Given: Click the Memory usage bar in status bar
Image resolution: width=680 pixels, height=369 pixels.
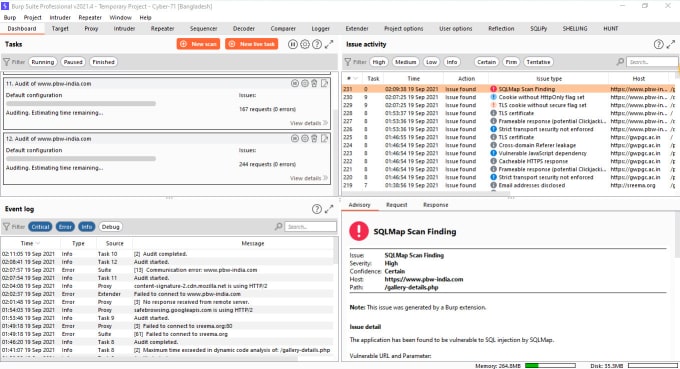Looking at the screenshot, I should click(550, 366).
